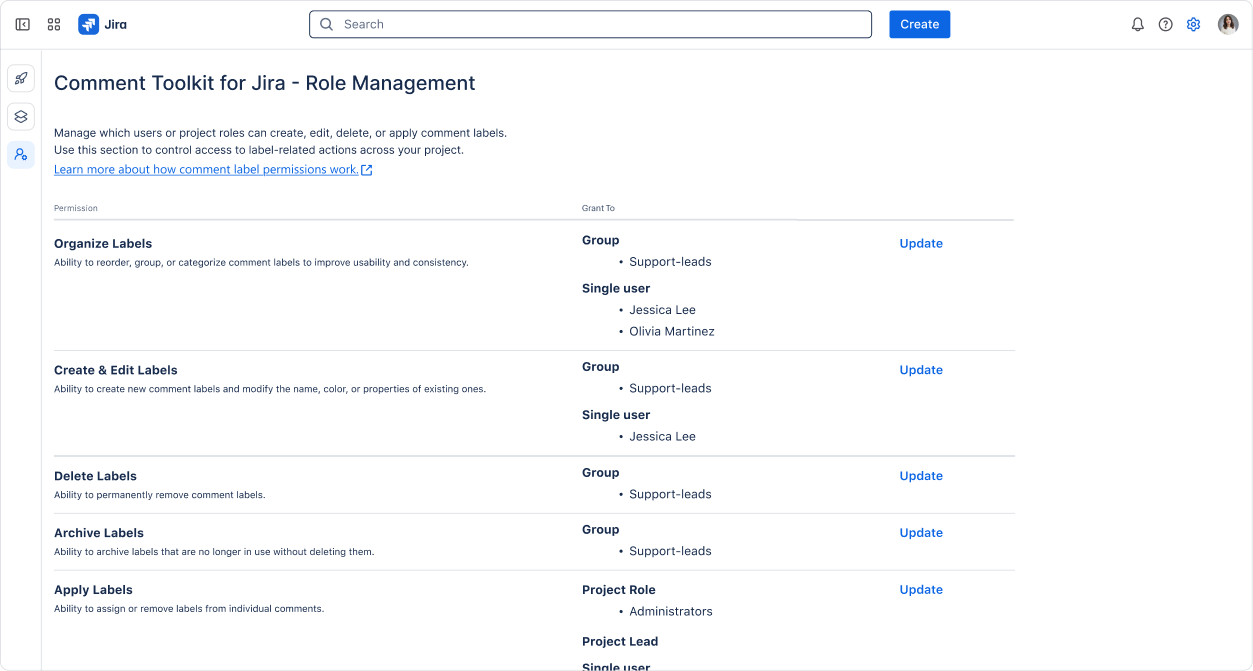Click Jessica Lee under Create & Edit Labels

coord(662,437)
